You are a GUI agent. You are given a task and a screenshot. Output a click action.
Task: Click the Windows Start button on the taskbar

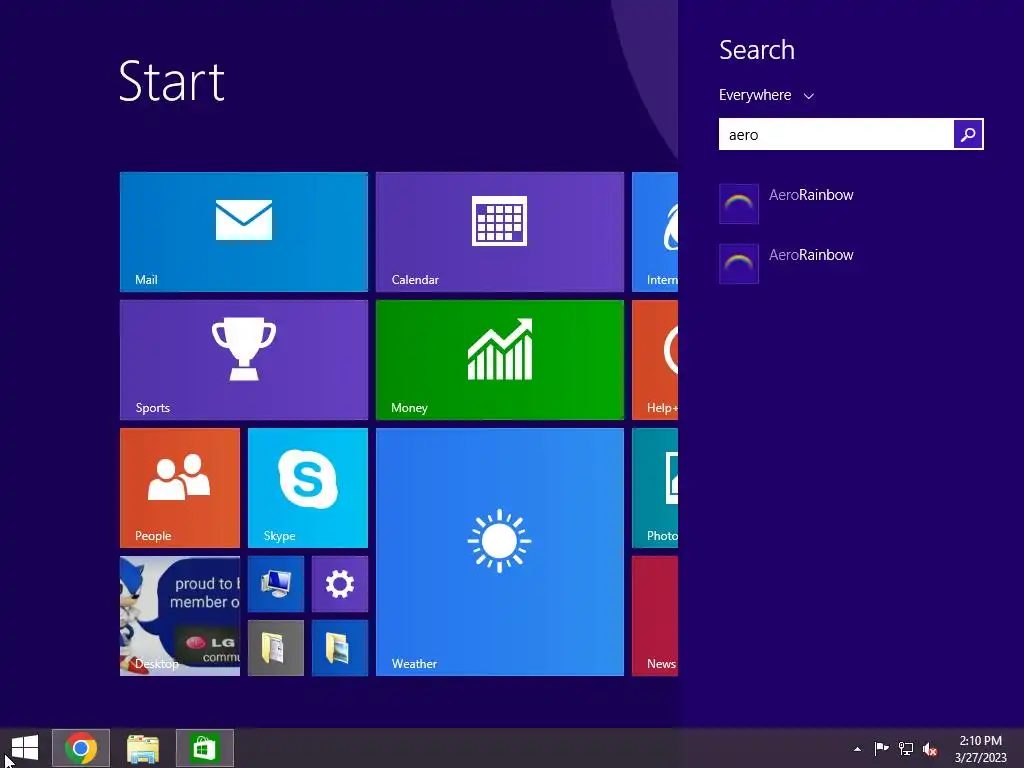25,748
